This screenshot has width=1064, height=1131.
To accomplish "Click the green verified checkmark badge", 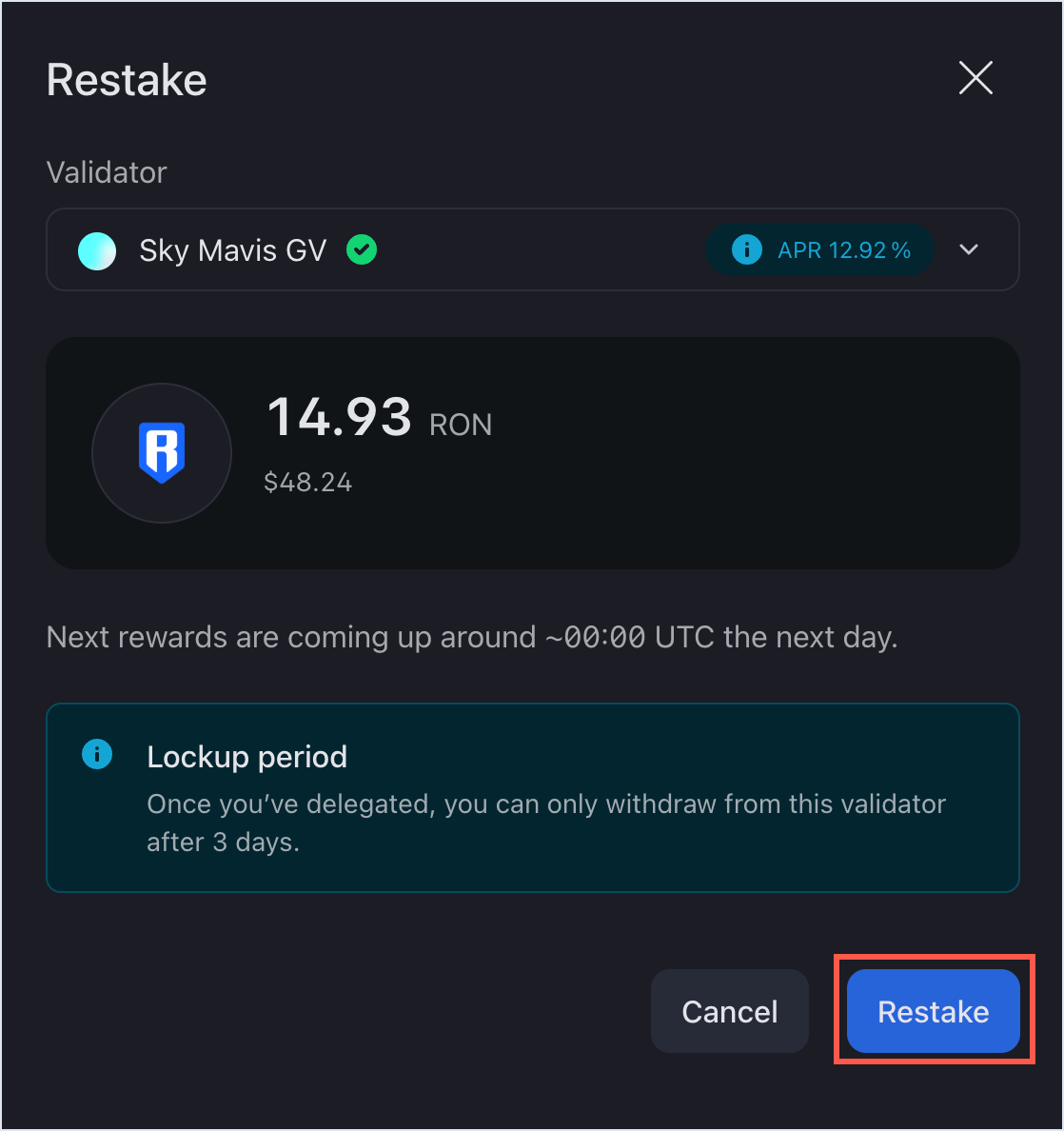I will (362, 250).
